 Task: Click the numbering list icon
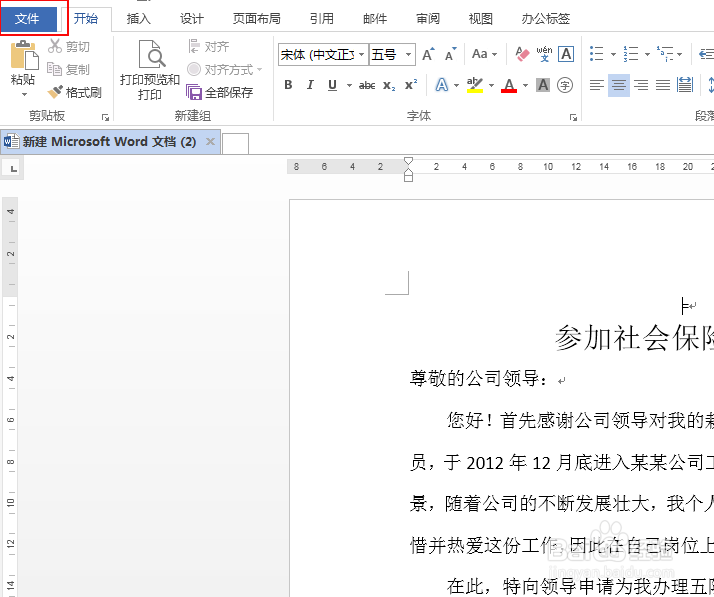click(x=631, y=54)
